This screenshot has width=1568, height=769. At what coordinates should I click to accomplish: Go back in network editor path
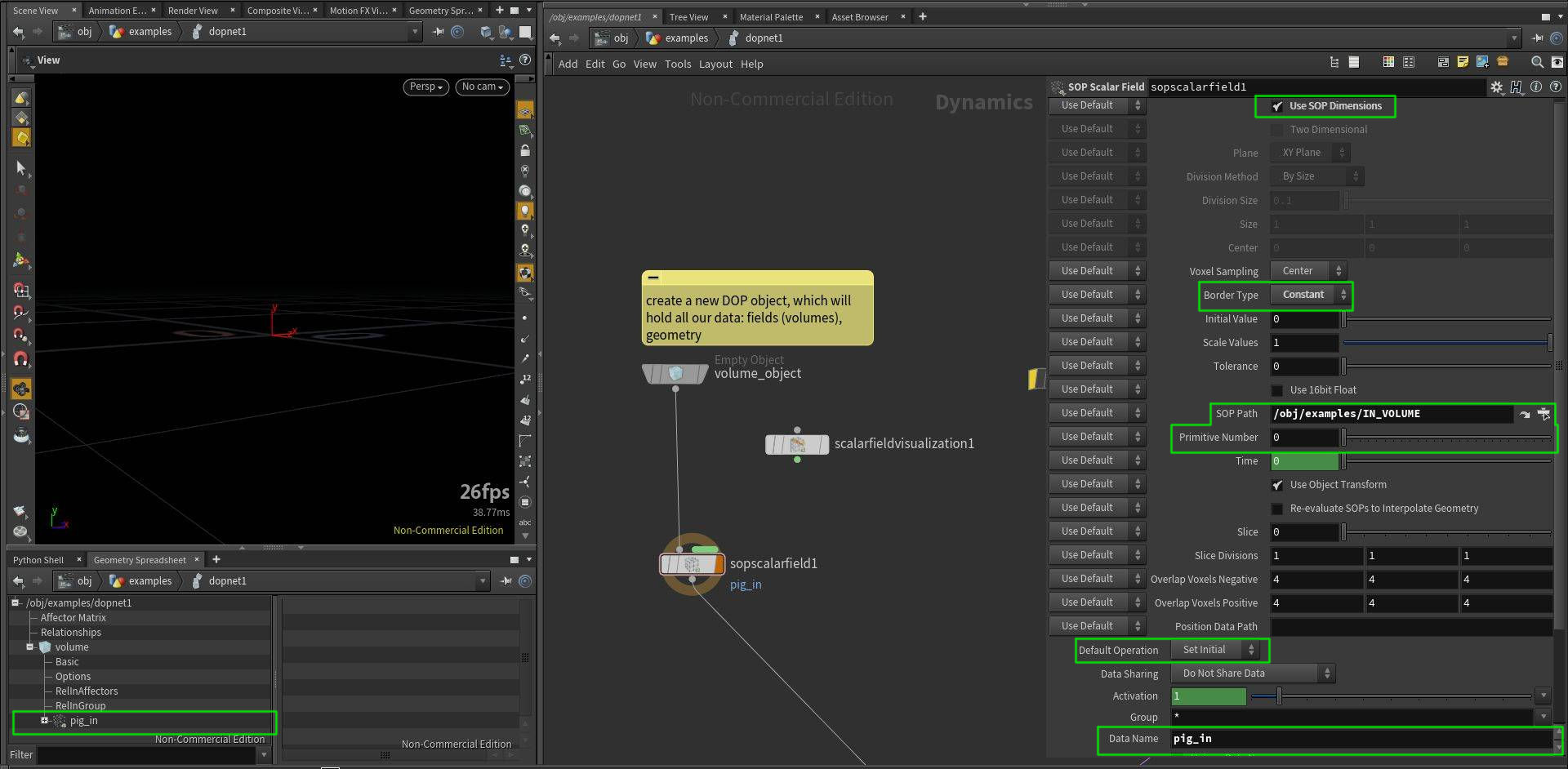pyautogui.click(x=555, y=38)
